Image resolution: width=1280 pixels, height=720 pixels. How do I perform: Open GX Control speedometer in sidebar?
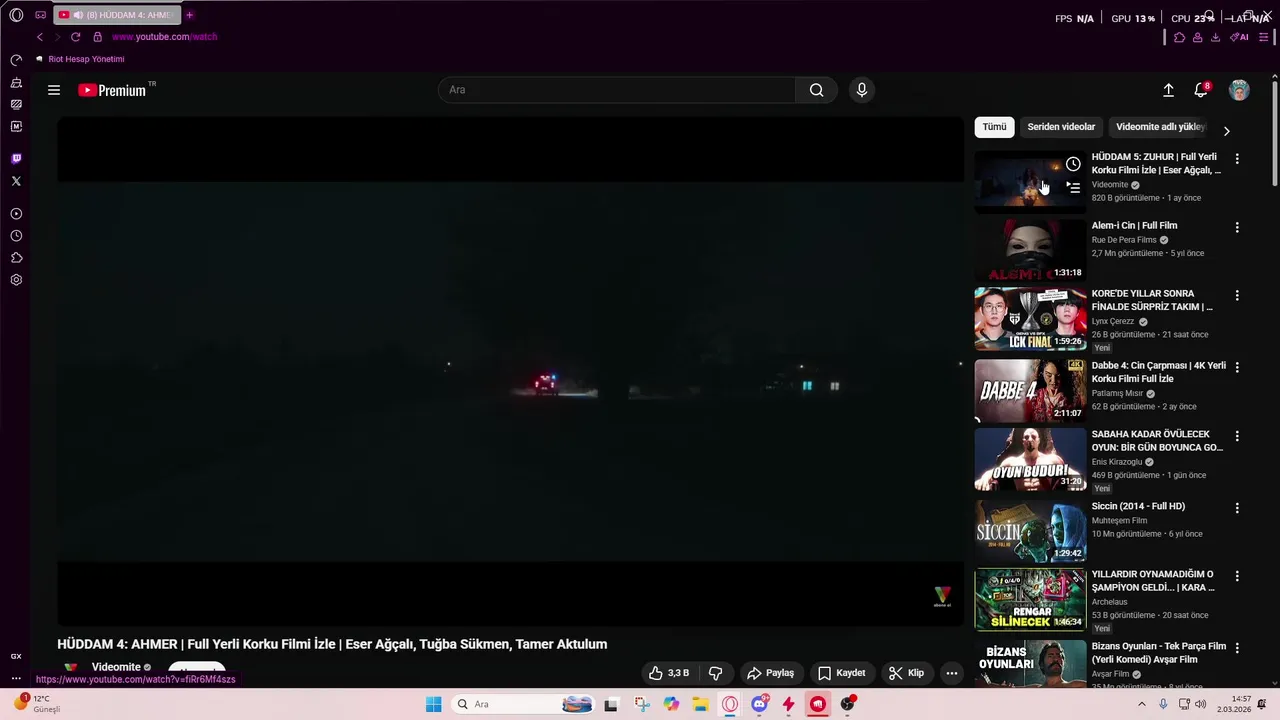coord(16,60)
